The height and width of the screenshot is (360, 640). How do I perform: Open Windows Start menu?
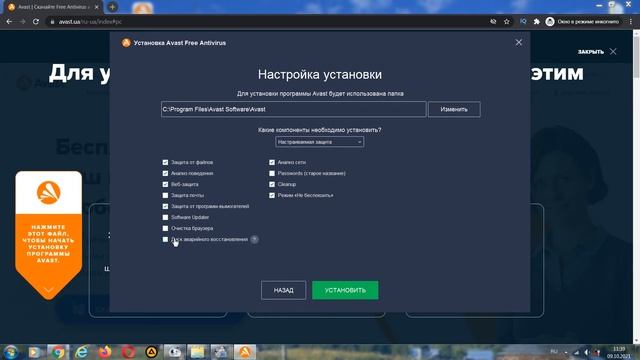point(11,352)
